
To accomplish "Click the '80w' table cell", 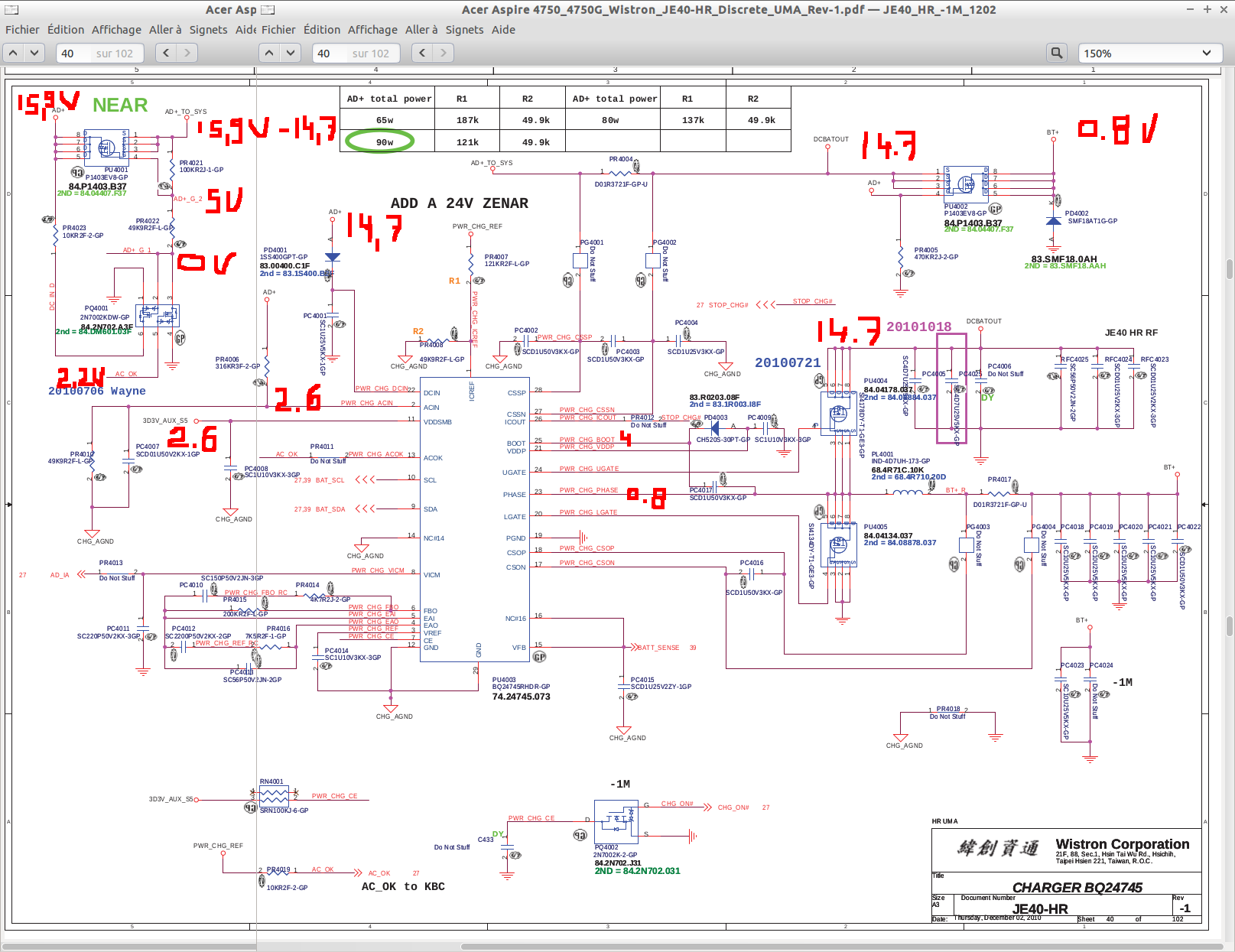I will tap(610, 120).
